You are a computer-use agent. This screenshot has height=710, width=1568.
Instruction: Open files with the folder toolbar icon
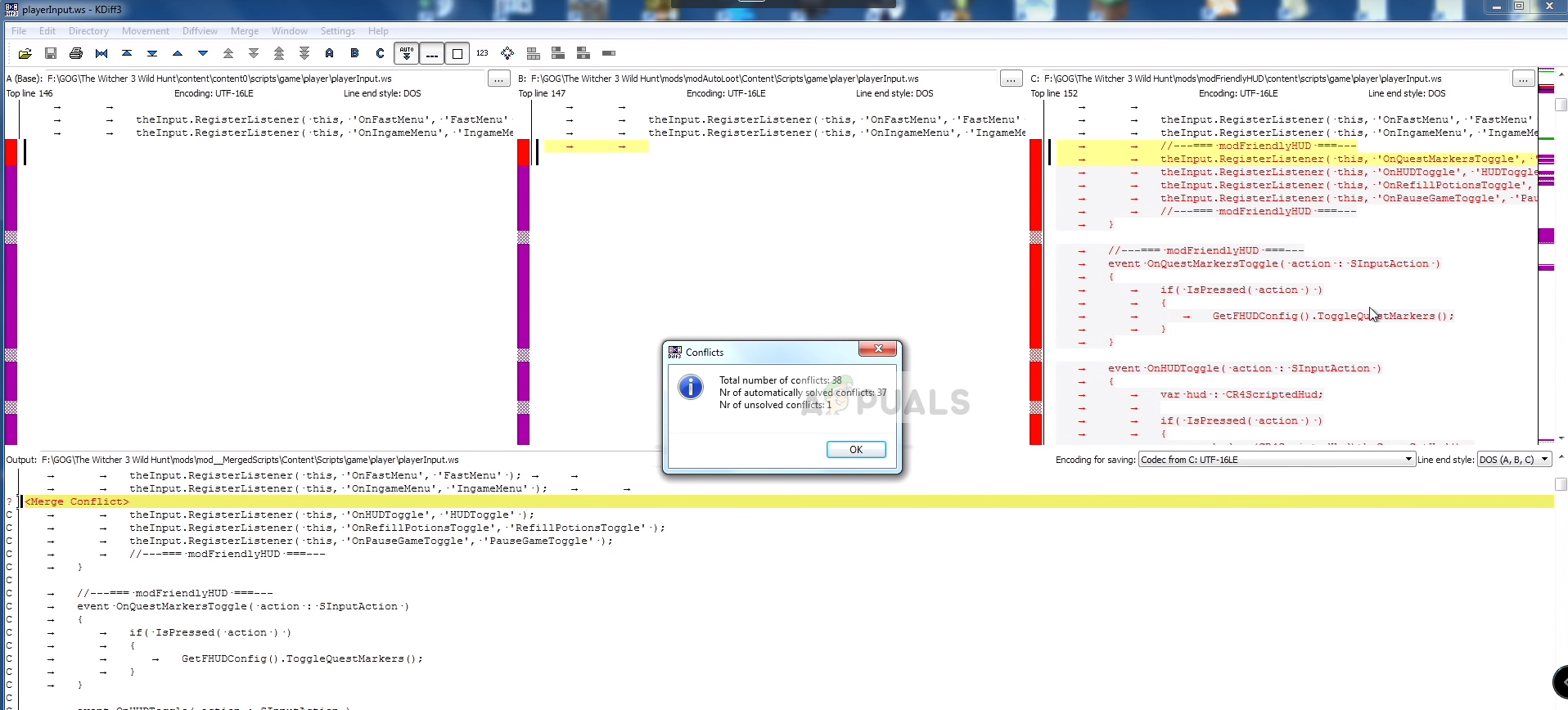[x=25, y=53]
